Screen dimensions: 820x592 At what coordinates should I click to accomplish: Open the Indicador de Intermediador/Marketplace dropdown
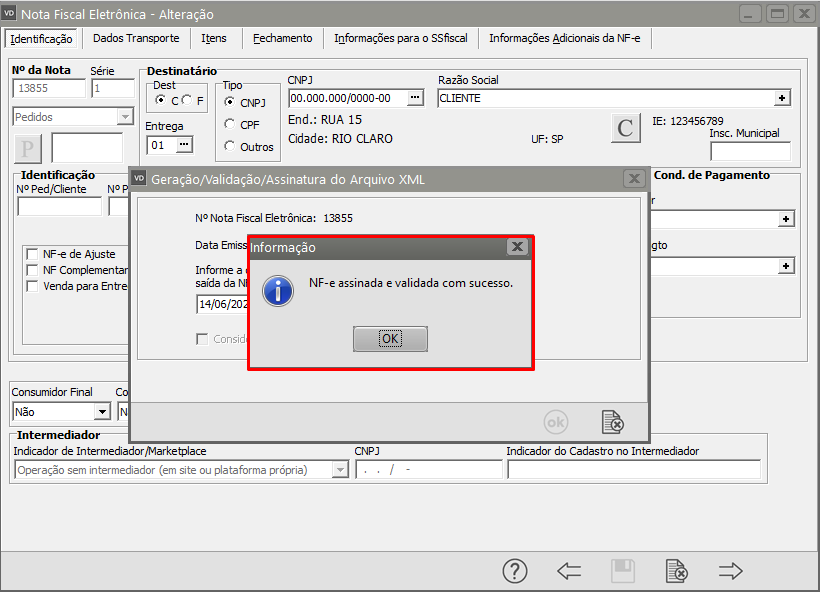[339, 470]
